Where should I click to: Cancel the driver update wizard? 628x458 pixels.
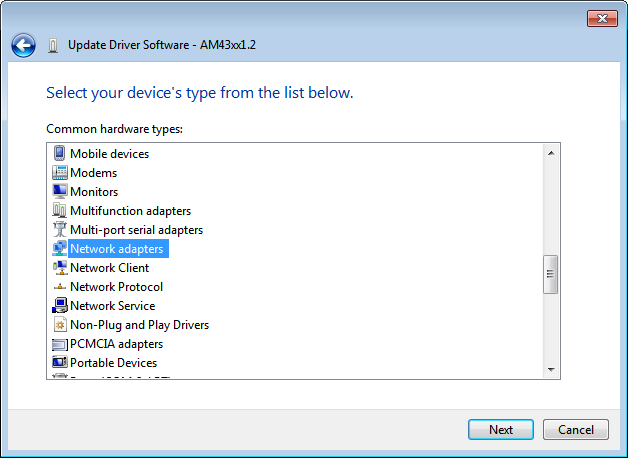pyautogui.click(x=576, y=430)
